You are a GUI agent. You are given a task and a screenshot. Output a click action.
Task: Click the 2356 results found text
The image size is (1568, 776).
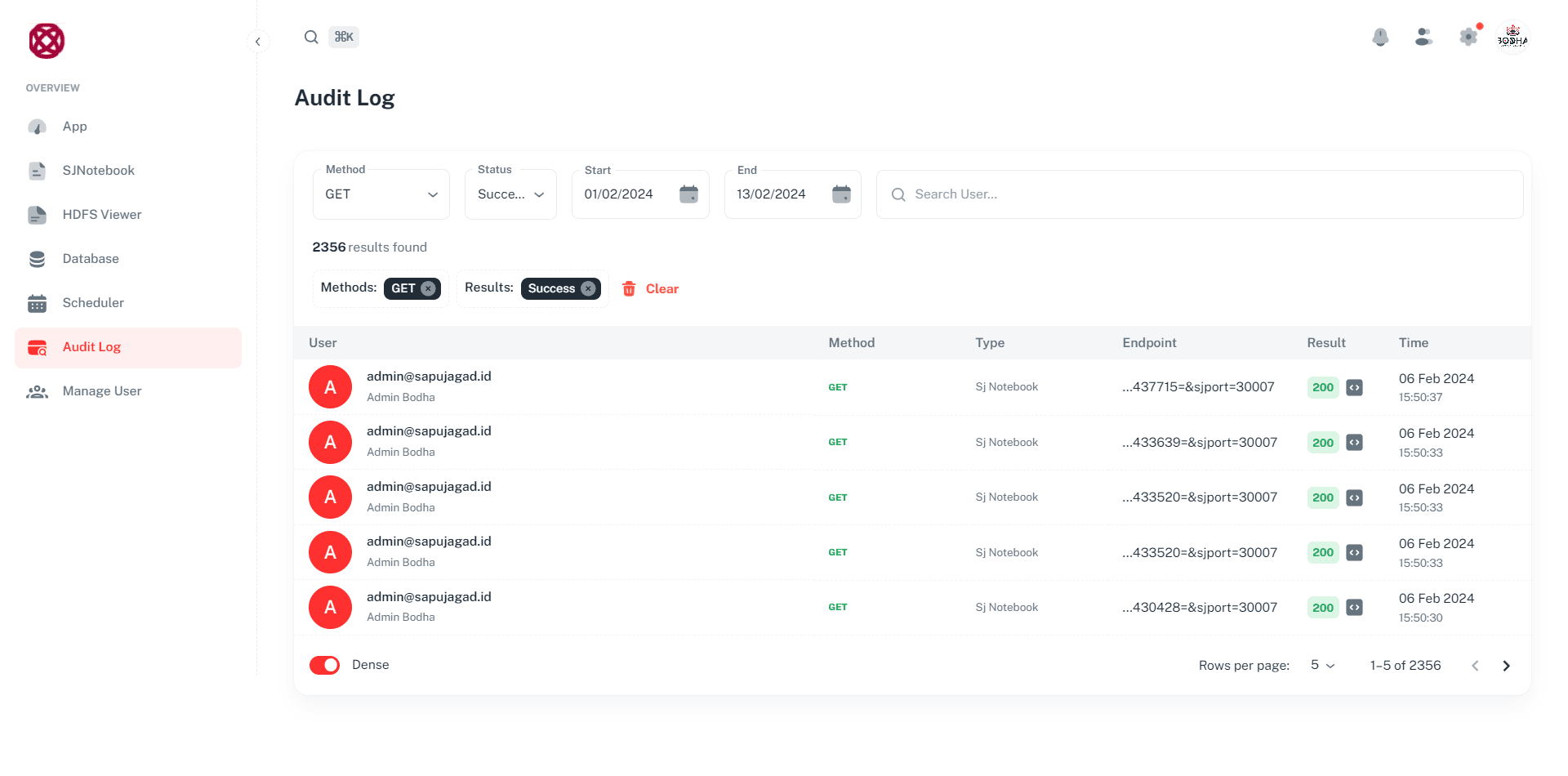(369, 248)
